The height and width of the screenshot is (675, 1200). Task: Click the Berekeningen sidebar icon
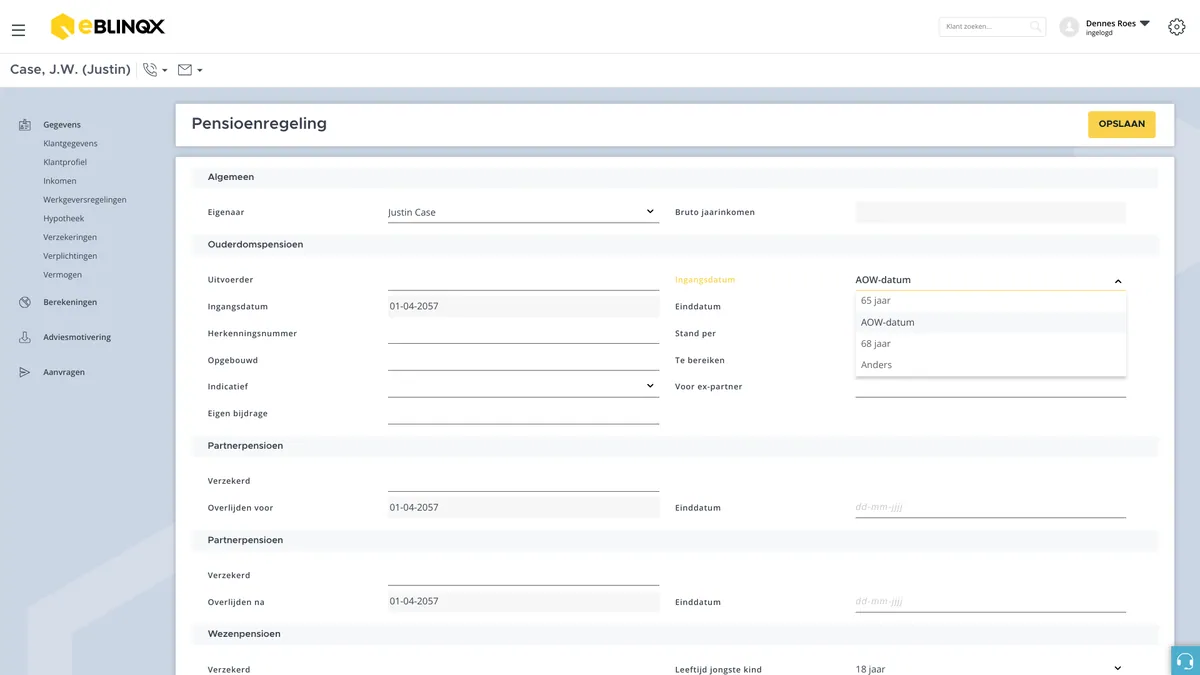[25, 302]
